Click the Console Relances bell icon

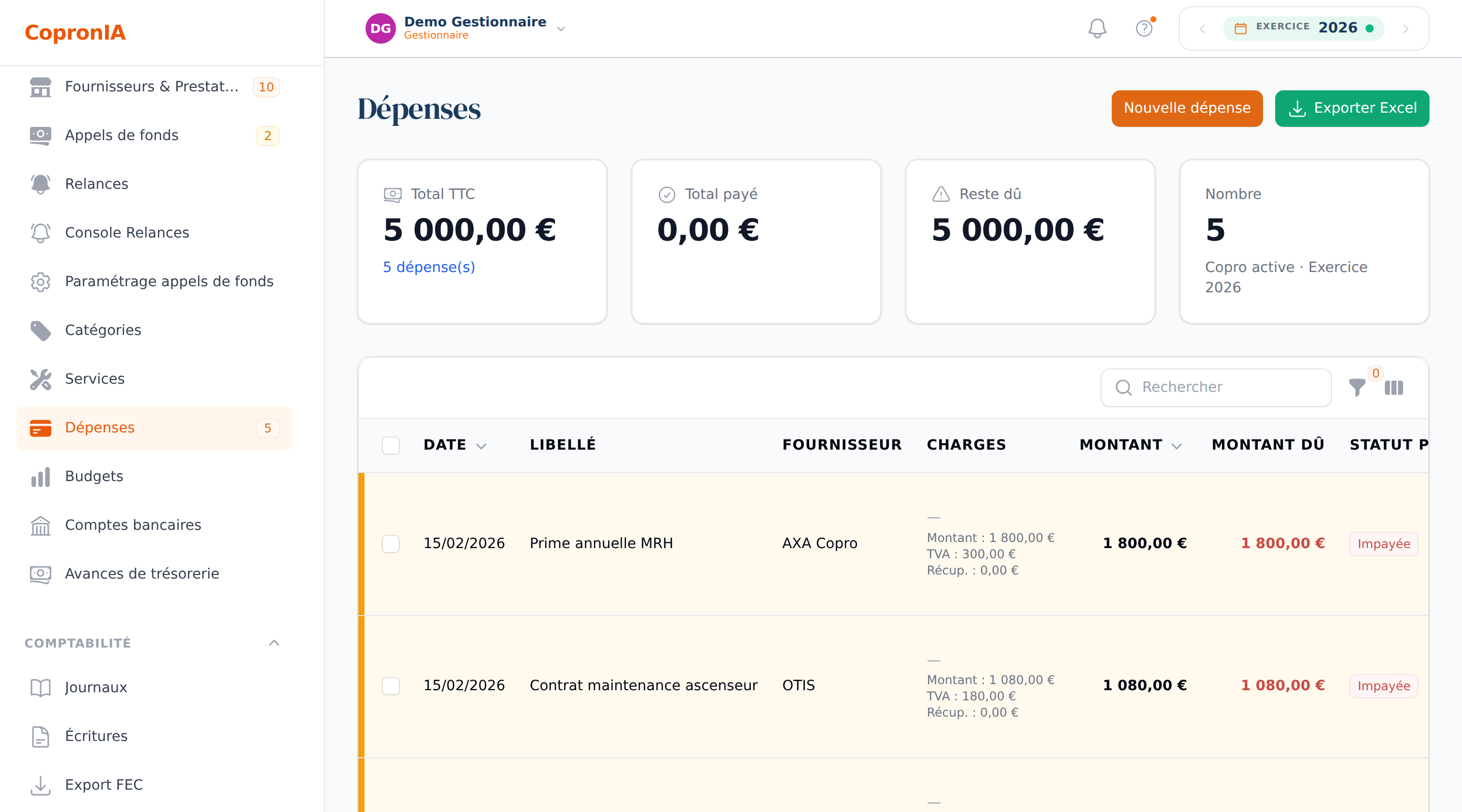tap(40, 232)
